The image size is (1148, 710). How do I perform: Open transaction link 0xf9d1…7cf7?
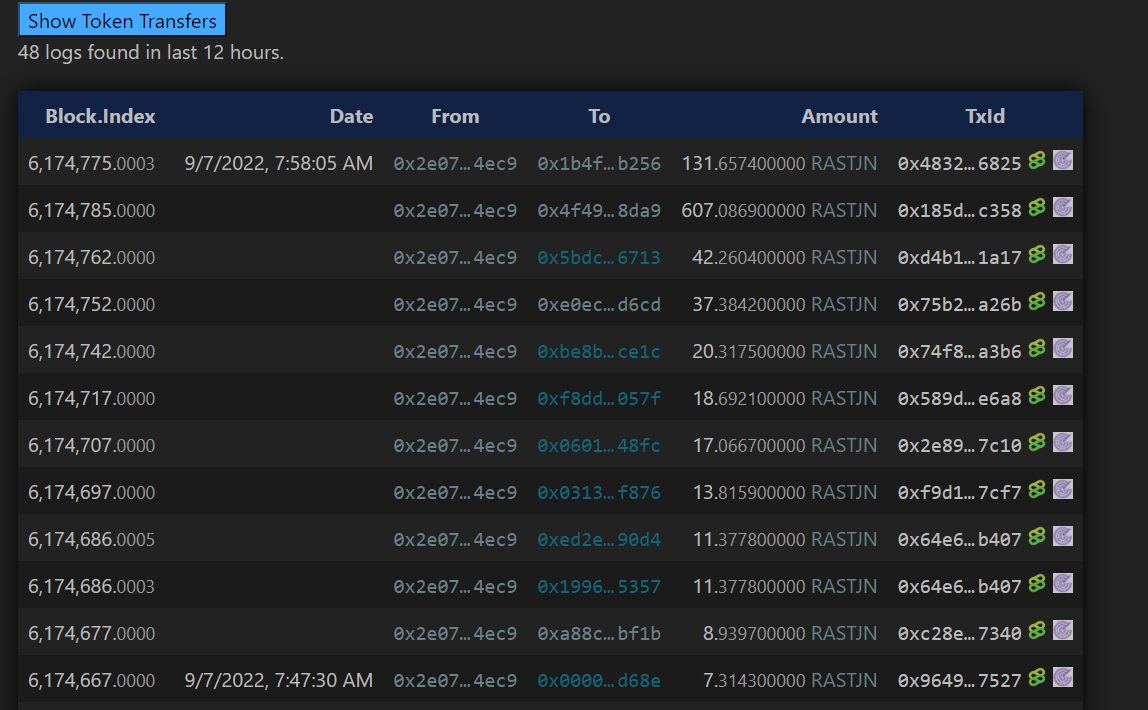959,493
